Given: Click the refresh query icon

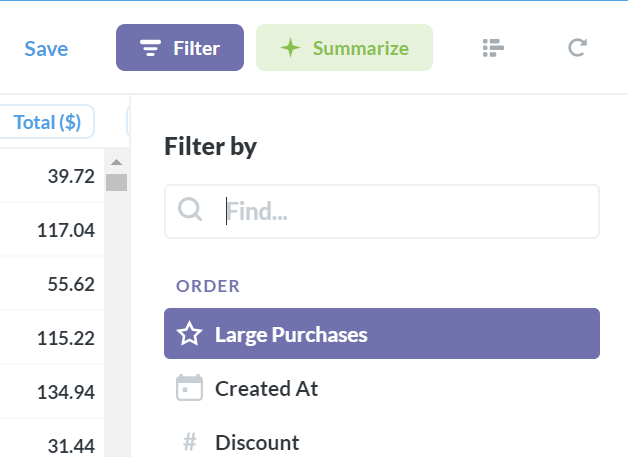Looking at the screenshot, I should pos(577,48).
